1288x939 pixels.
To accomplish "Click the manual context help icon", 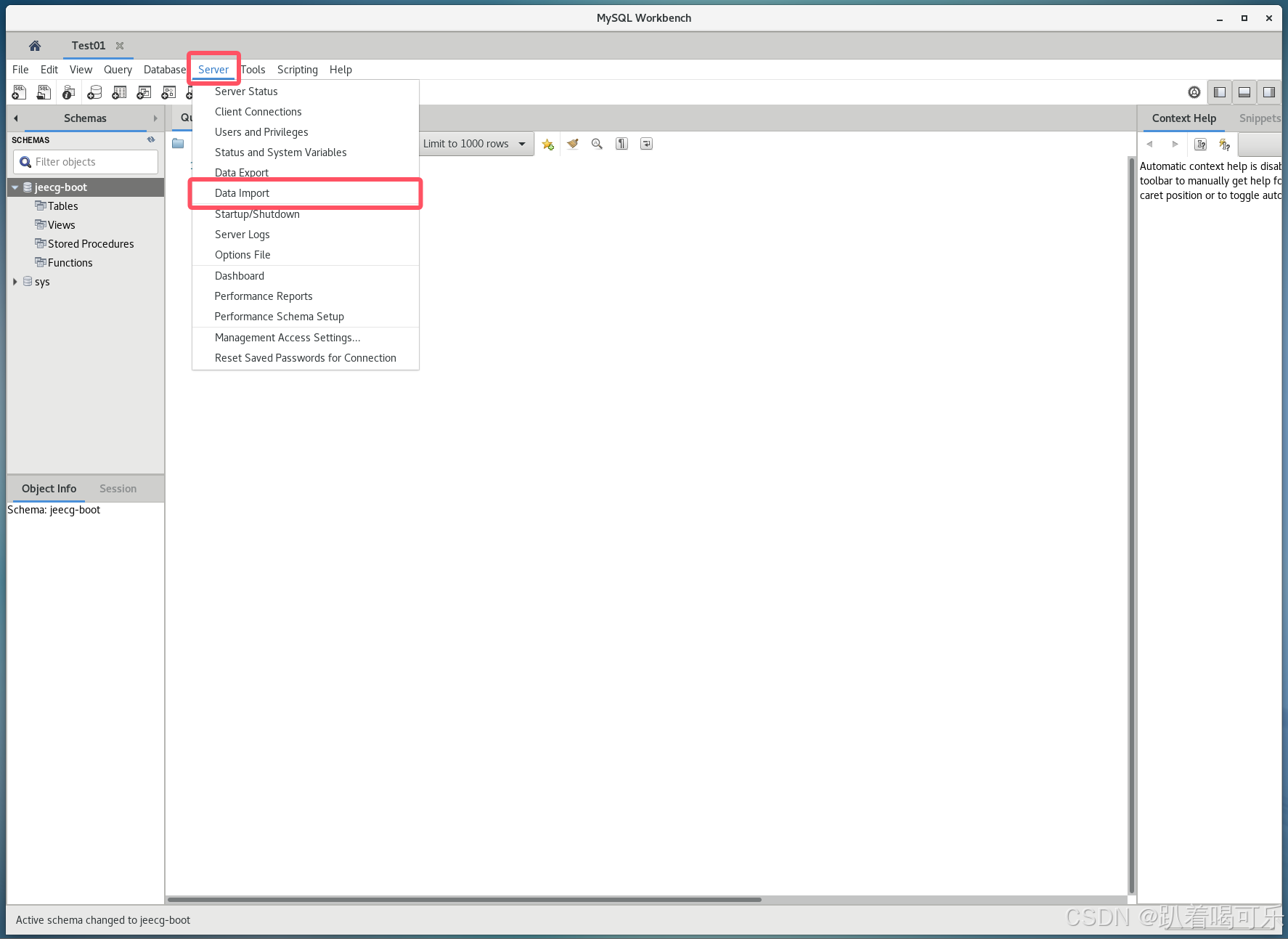I will pyautogui.click(x=1201, y=145).
